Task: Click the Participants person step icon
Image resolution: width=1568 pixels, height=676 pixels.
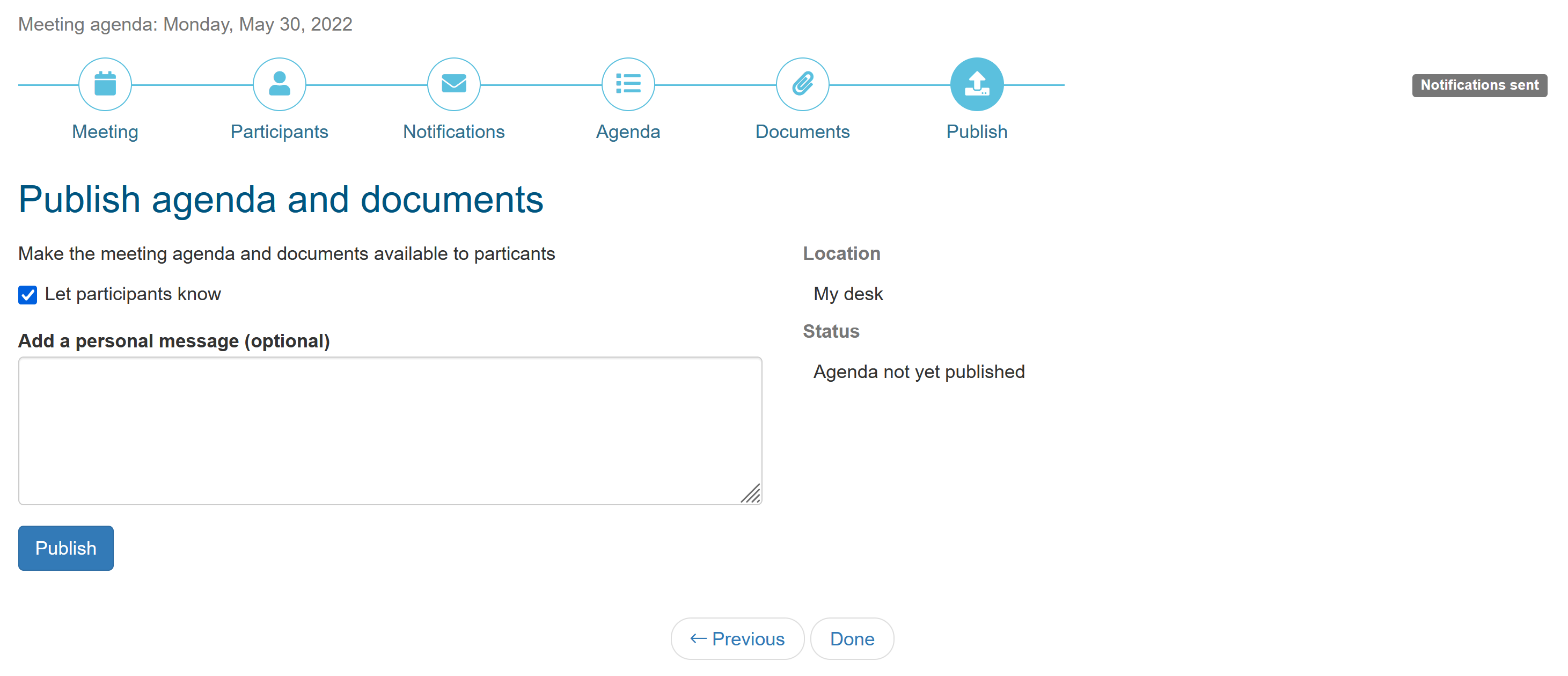Action: tap(280, 84)
